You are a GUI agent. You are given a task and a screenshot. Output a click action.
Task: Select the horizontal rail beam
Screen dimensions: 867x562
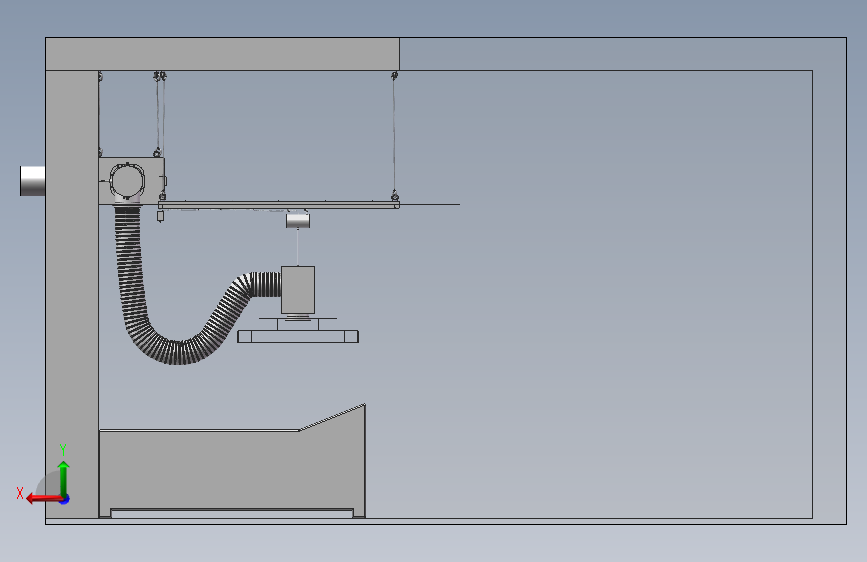click(279, 205)
